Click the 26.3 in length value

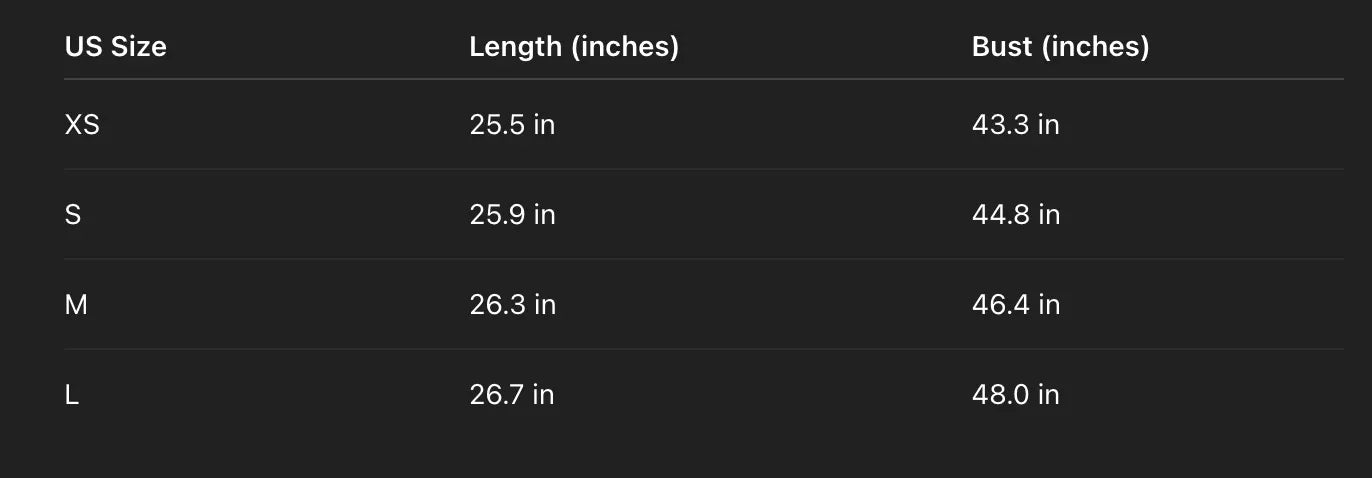click(512, 305)
